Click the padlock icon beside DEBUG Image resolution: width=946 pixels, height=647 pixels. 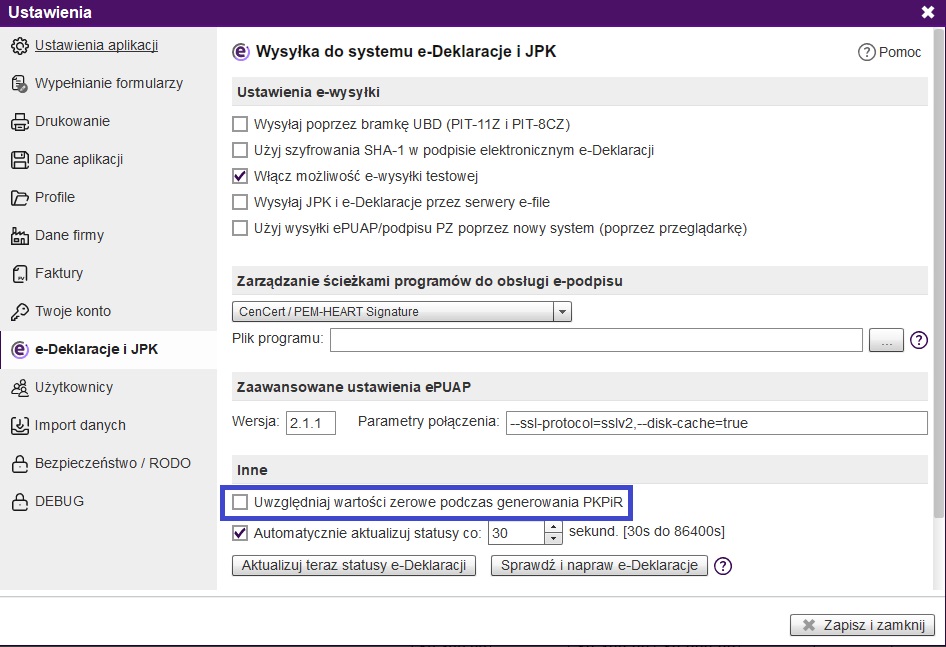[x=19, y=502]
